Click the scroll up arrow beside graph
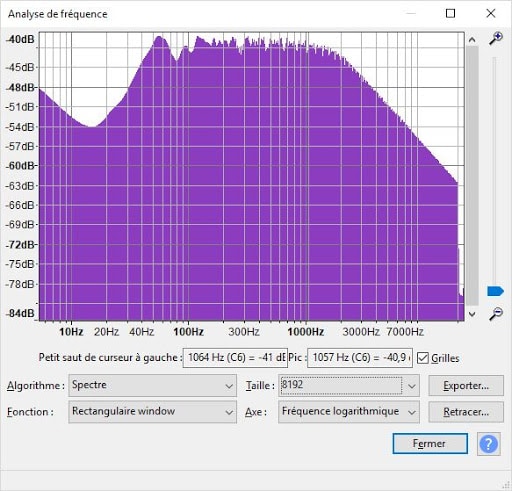512x491 pixels. coord(472,40)
